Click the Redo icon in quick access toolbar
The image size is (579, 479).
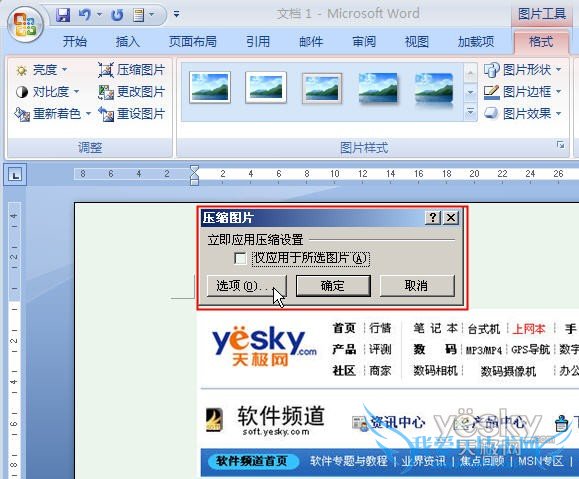[x=117, y=15]
